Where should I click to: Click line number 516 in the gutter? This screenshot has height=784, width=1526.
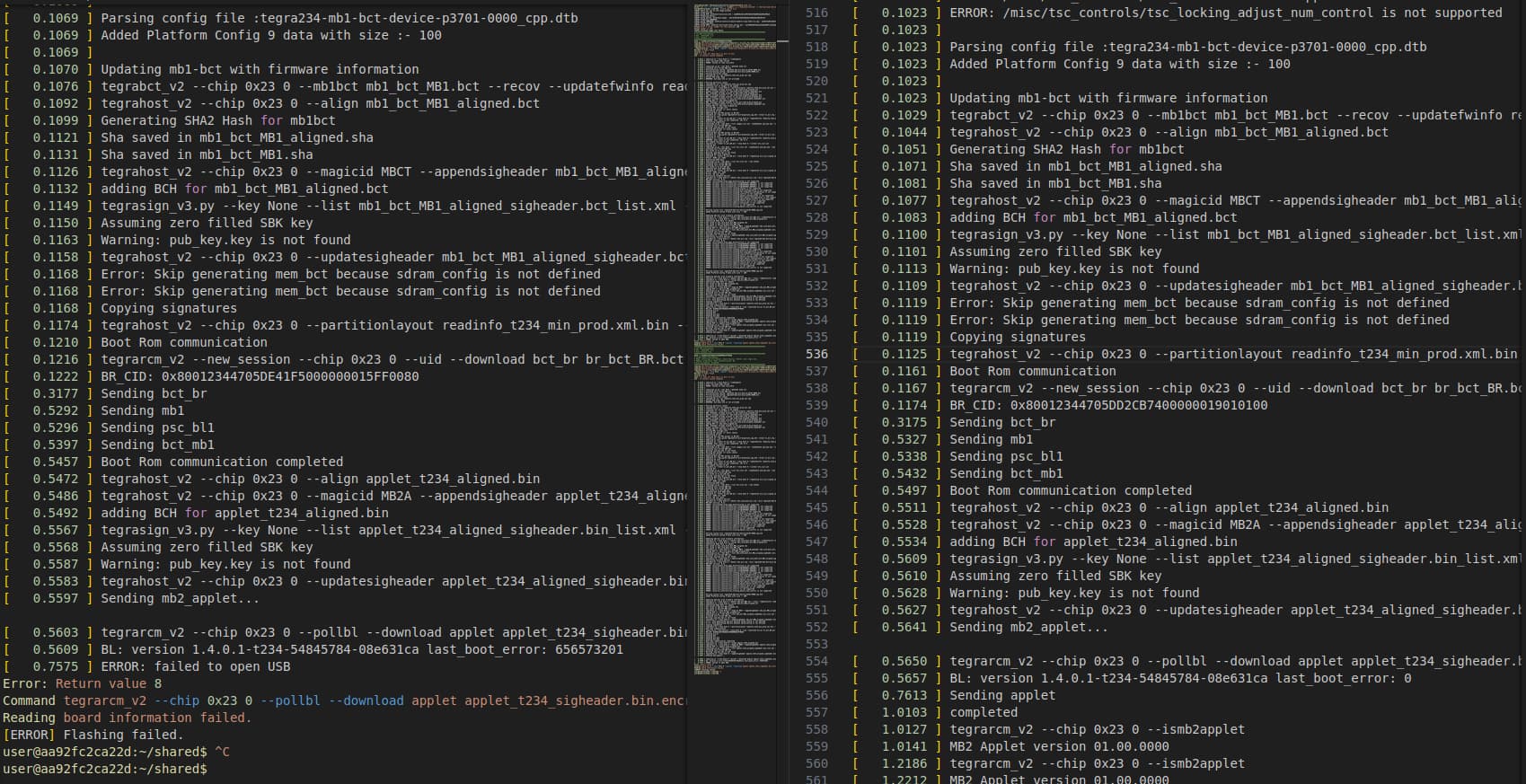(x=816, y=13)
